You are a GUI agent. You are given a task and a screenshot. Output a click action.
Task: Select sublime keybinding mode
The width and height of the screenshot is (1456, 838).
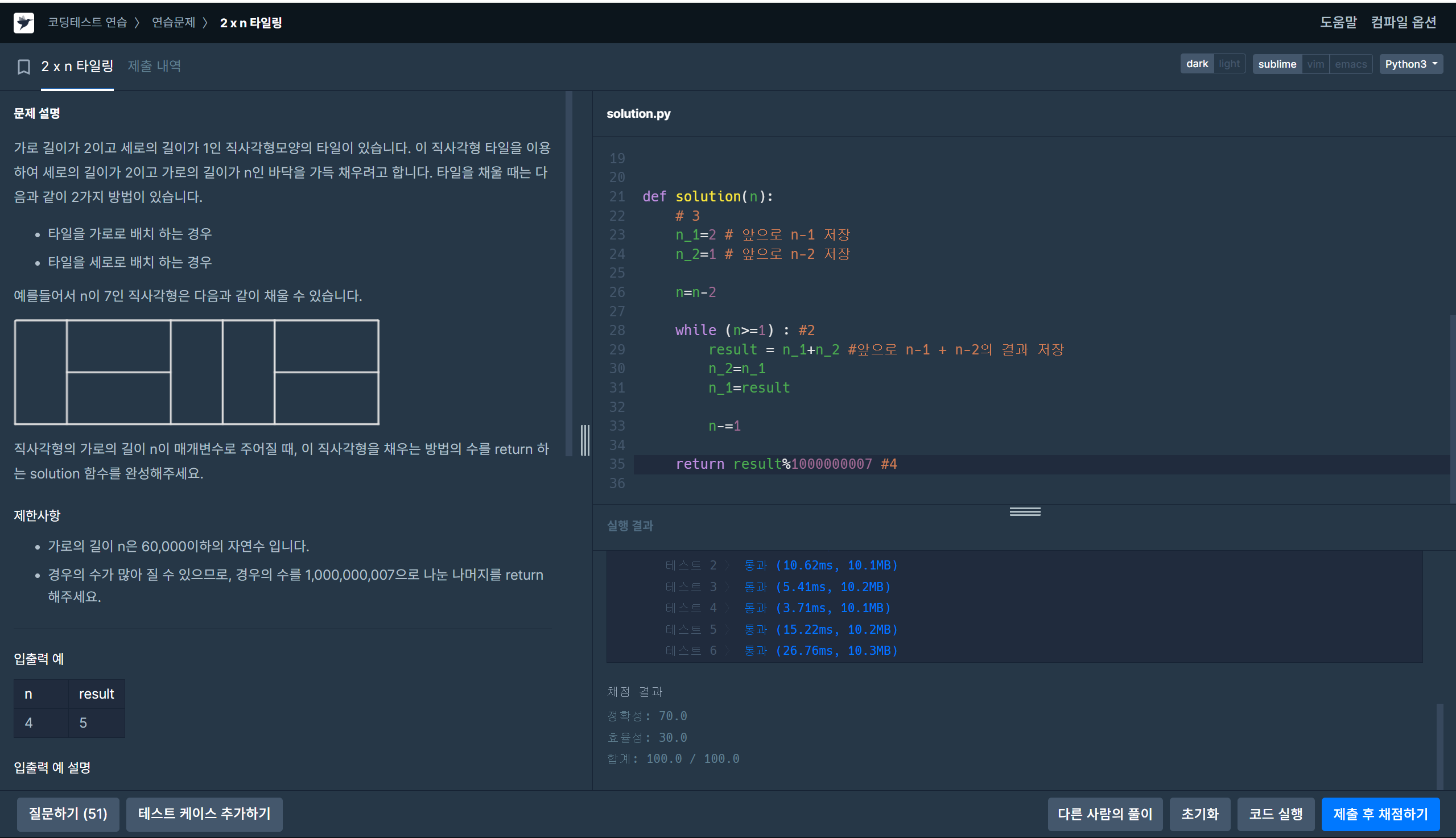(1276, 64)
